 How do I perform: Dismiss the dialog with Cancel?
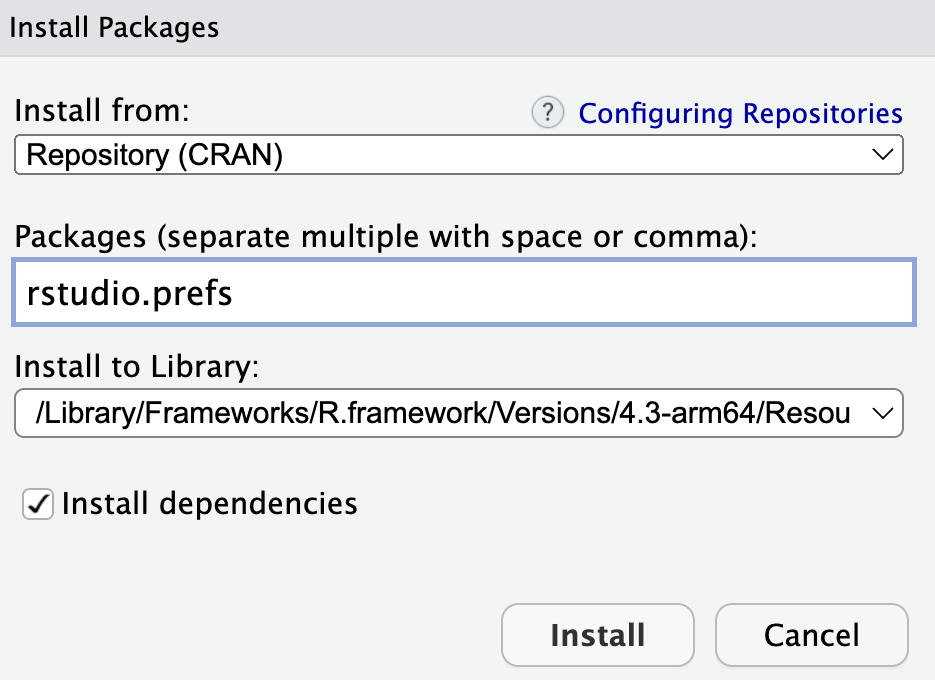click(x=811, y=635)
